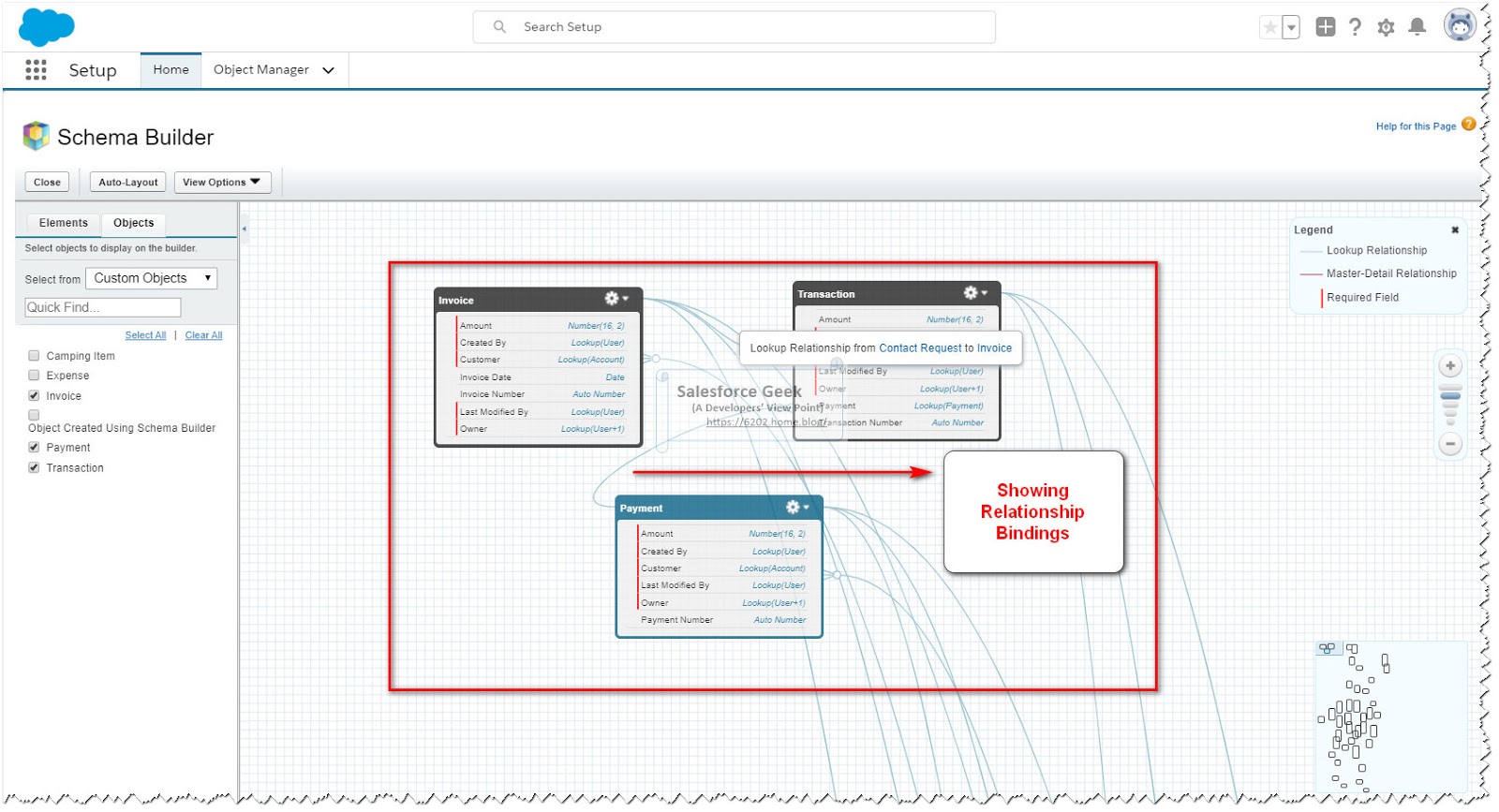Click the search magnifier icon
The height and width of the screenshot is (812, 1499).
pyautogui.click(x=499, y=27)
